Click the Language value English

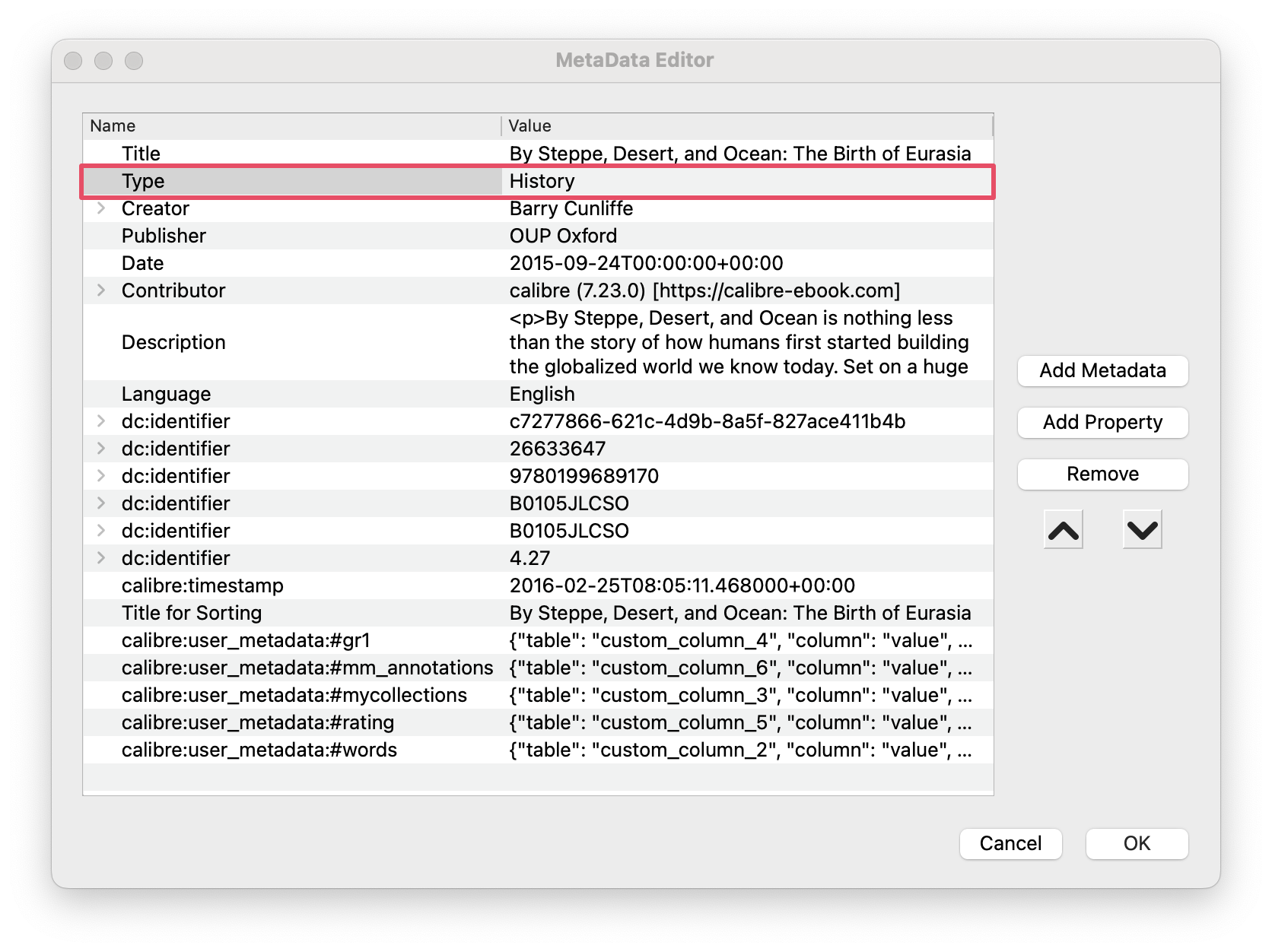542,394
